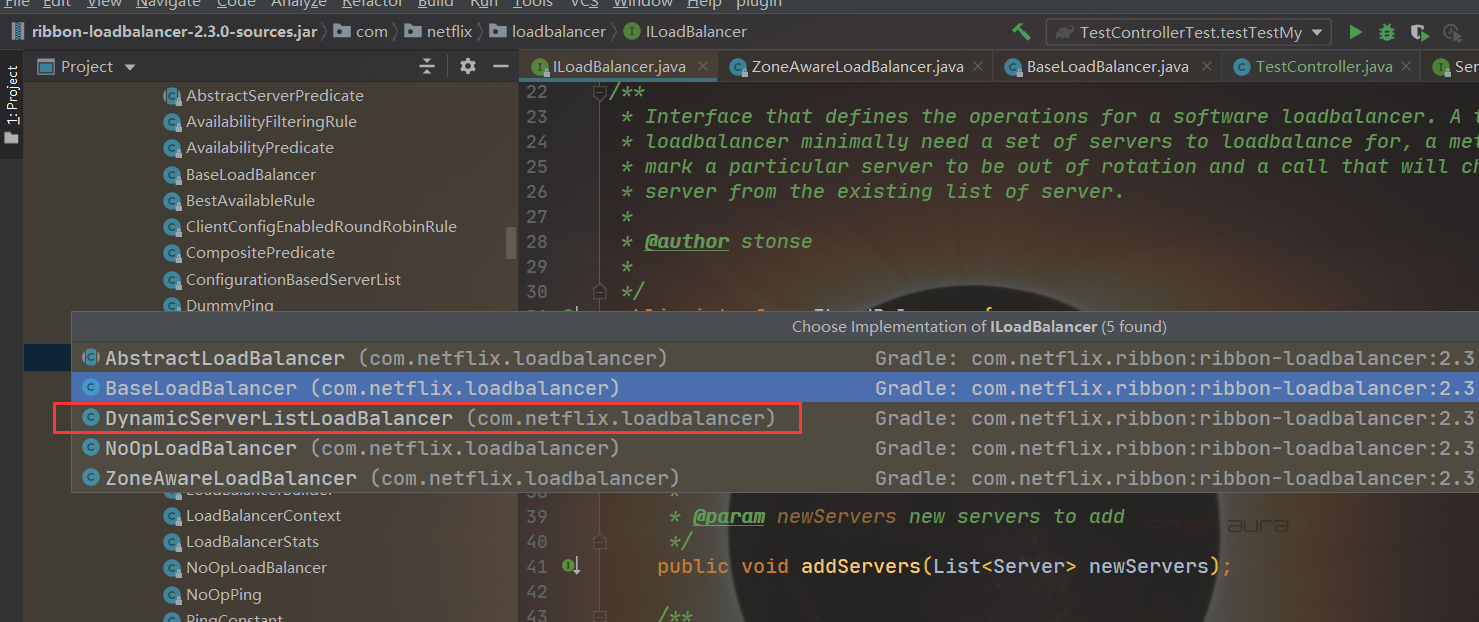1479x622 pixels.
Task: Select LoadBalancerContext in project tree
Action: [263, 516]
